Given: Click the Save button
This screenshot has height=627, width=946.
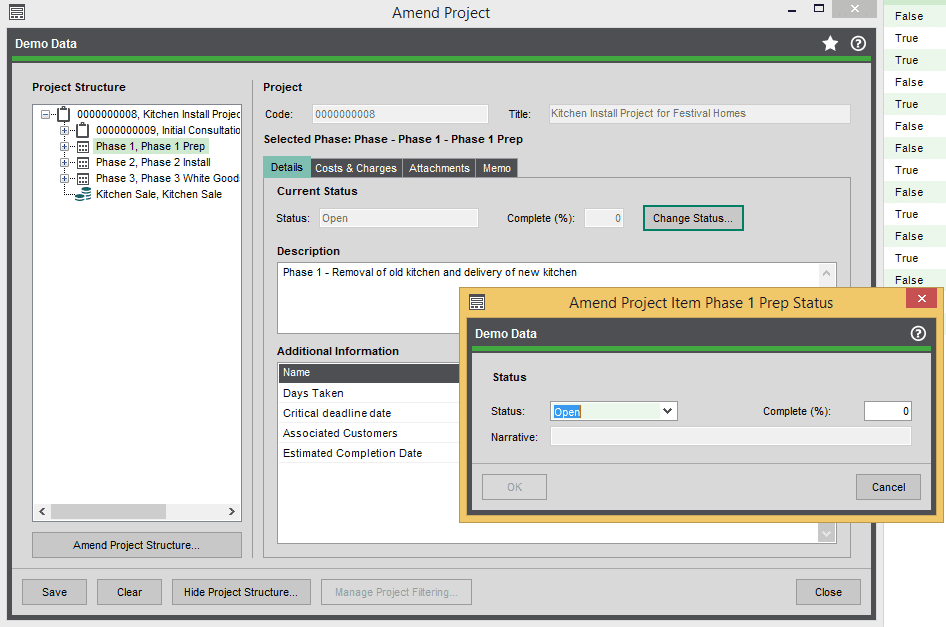Looking at the screenshot, I should (x=54, y=592).
